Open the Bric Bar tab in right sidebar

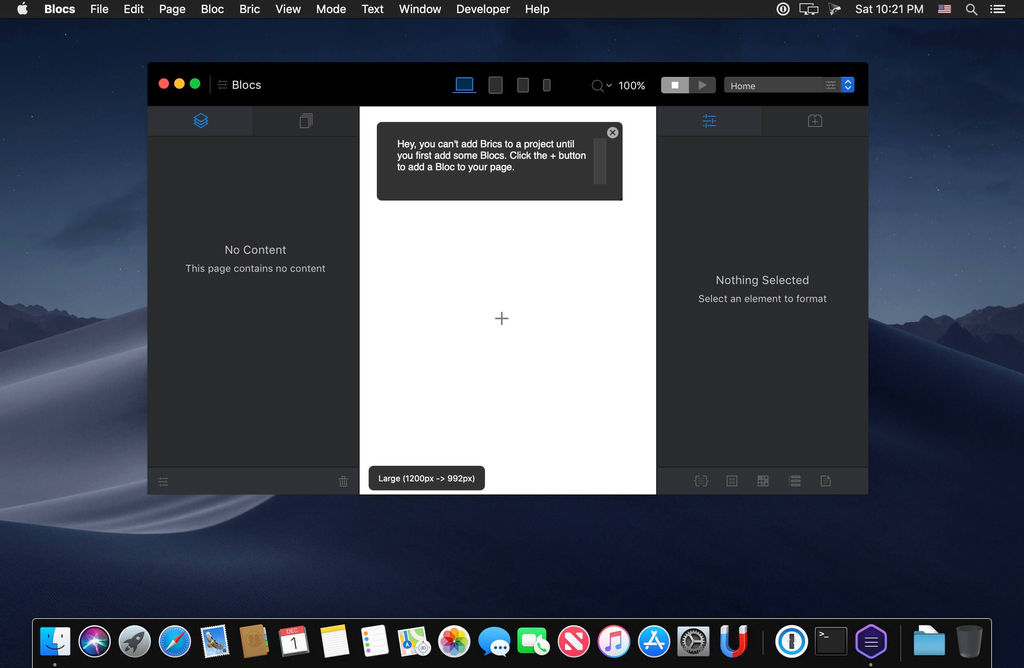(x=814, y=121)
